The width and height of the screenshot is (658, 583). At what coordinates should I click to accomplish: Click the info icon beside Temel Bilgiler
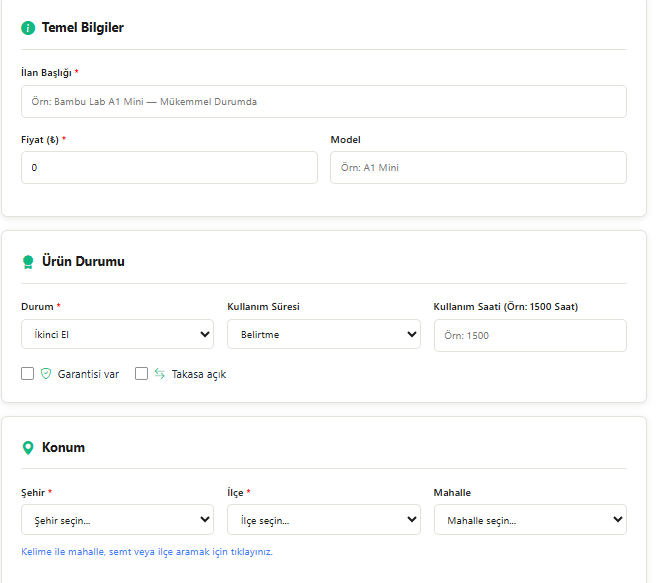28,28
